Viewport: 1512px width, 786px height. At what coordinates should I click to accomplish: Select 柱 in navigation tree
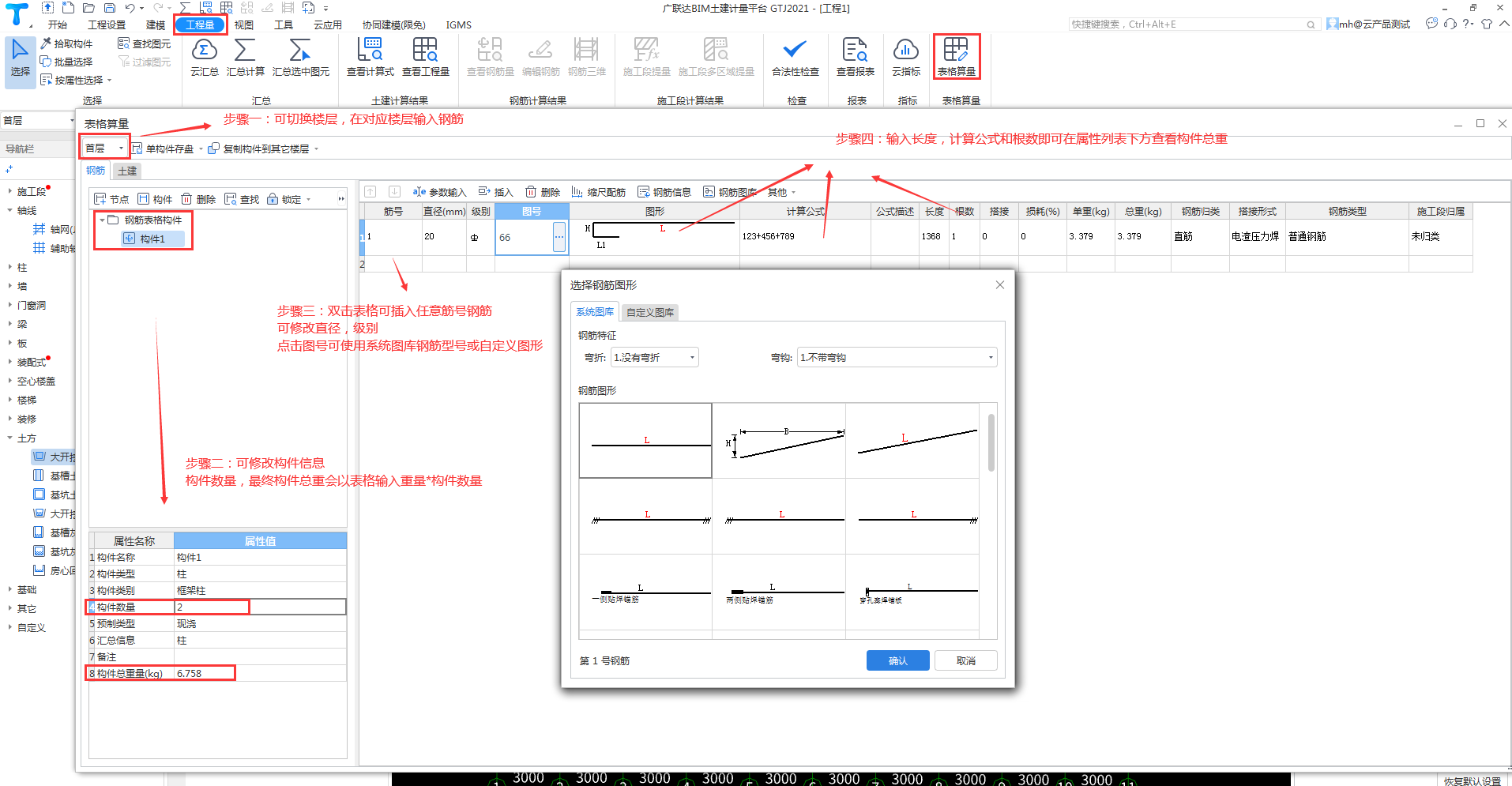tap(22, 267)
